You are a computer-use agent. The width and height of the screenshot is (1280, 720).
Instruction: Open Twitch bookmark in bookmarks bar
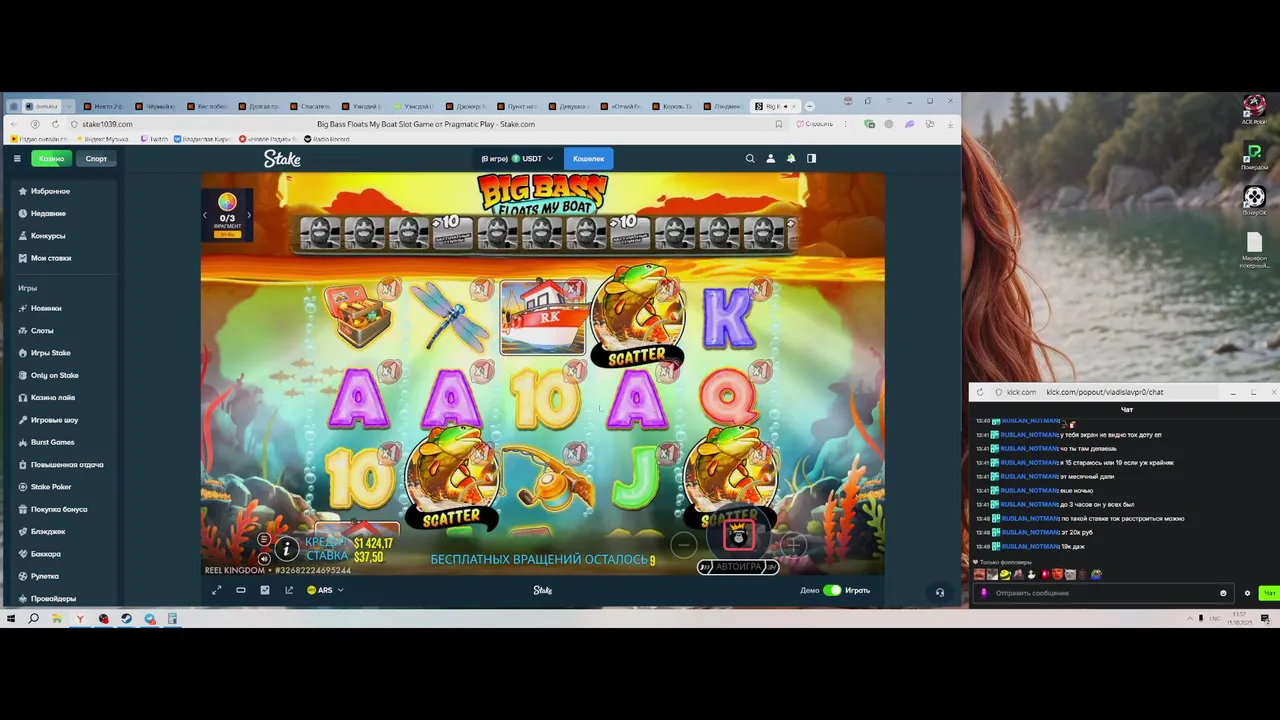tap(155, 139)
